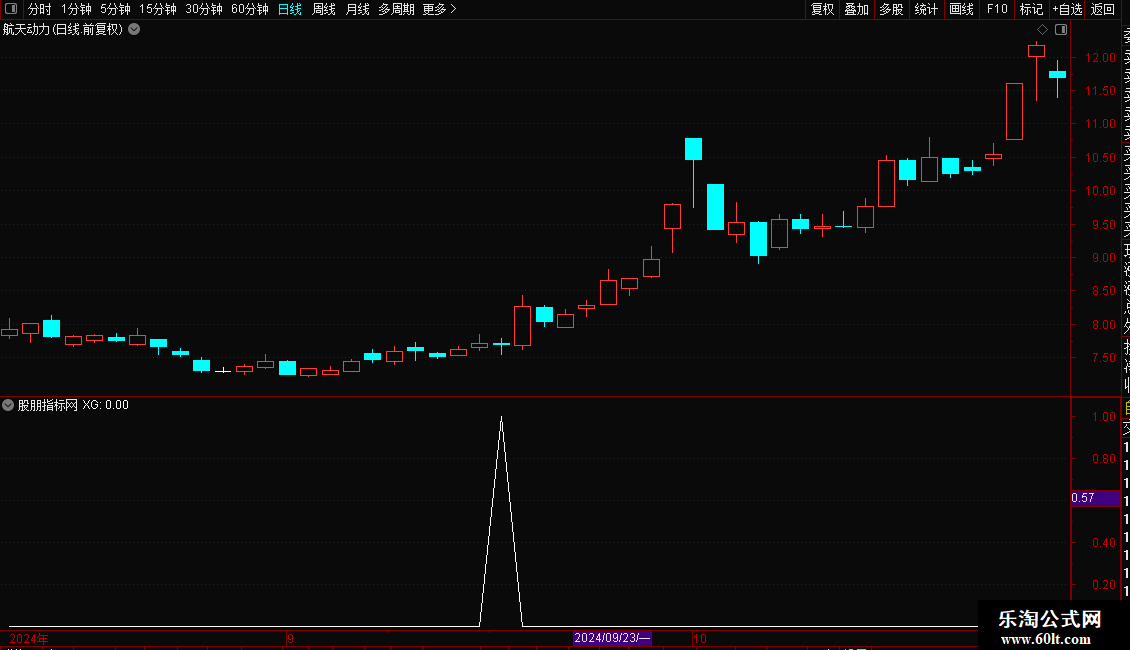Viewport: 1130px width, 650px height.
Task: Click the 叠加 overlay button
Action: coord(857,9)
